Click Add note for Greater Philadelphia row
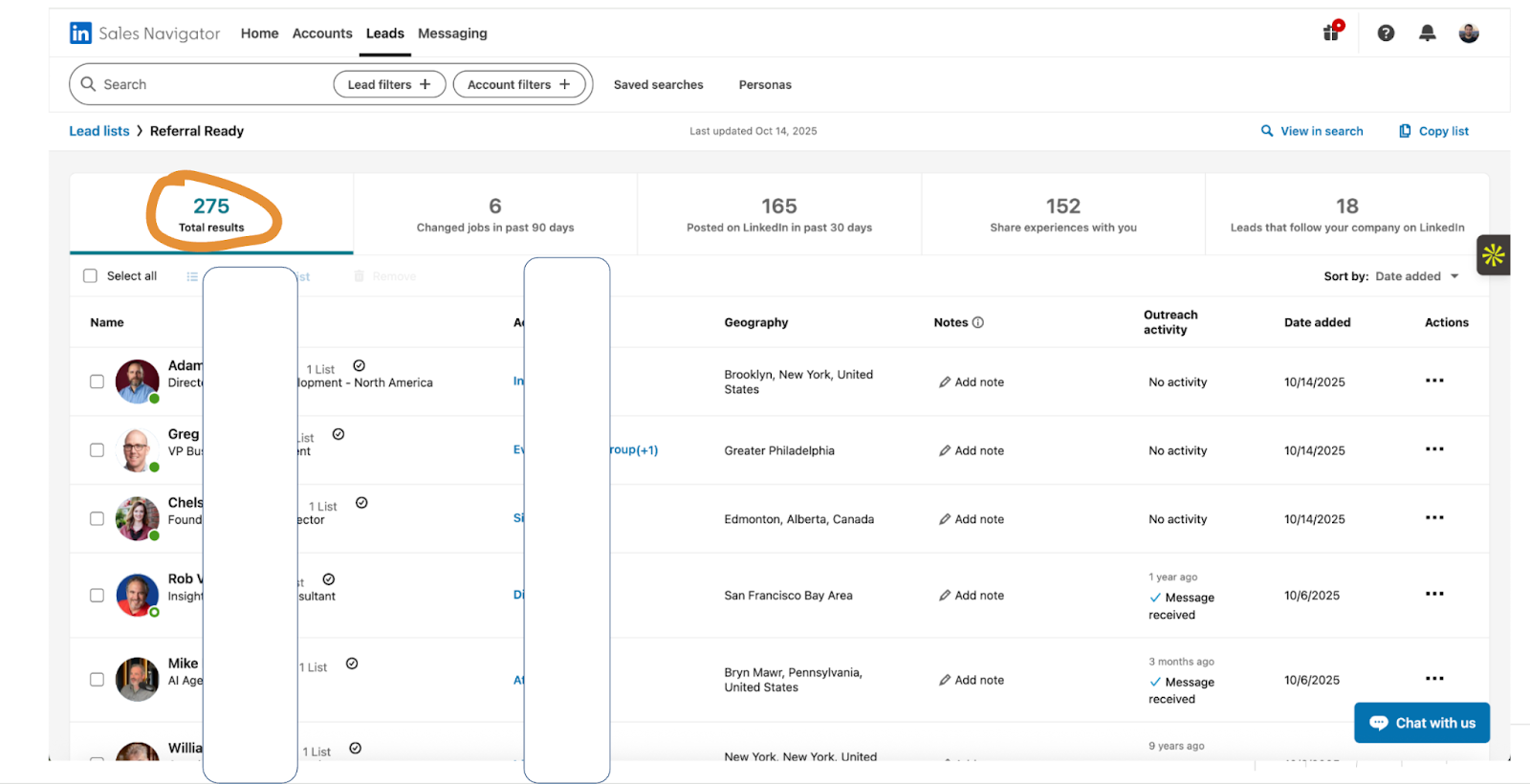The height and width of the screenshot is (784, 1530). click(x=972, y=451)
